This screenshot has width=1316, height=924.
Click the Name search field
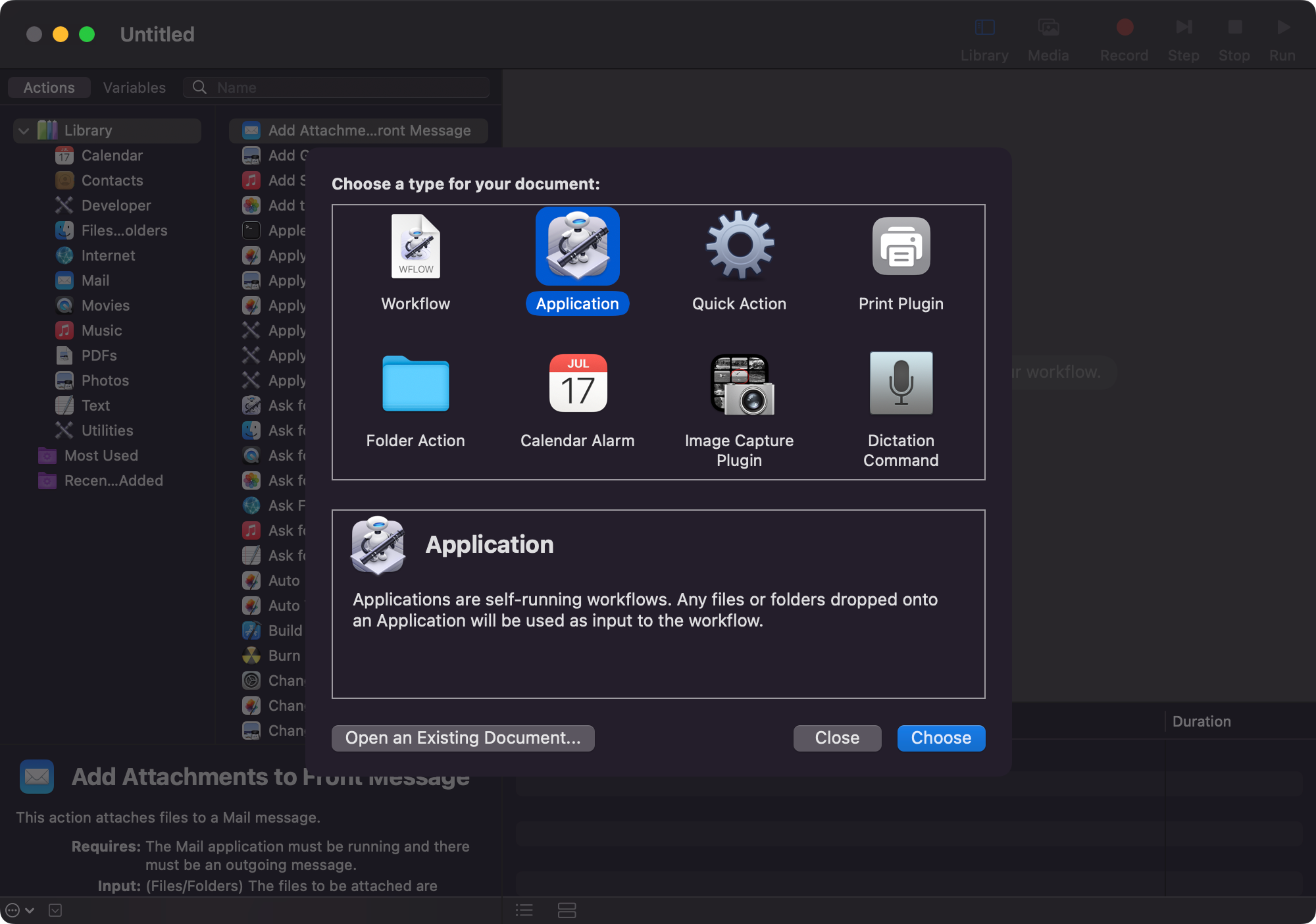pos(349,88)
